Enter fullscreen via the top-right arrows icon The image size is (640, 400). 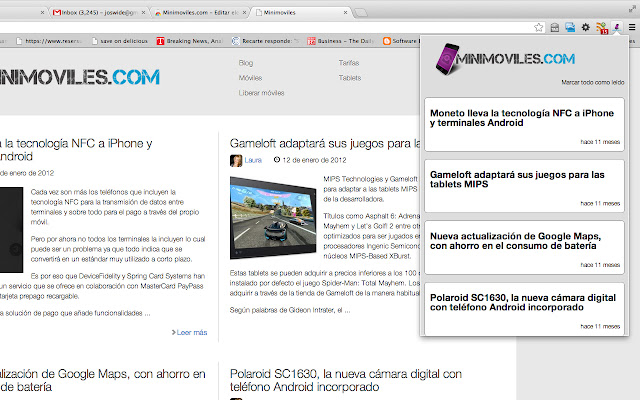click(632, 8)
